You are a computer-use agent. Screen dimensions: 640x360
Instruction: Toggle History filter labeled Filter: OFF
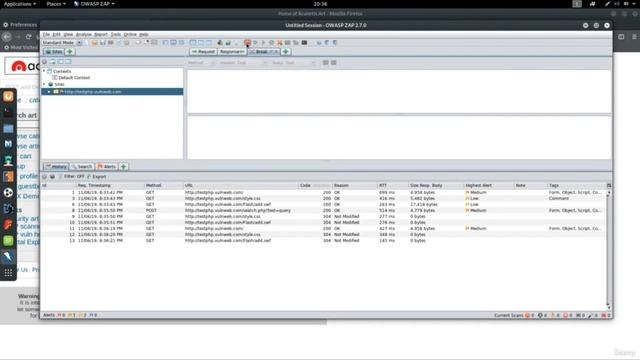[72, 177]
